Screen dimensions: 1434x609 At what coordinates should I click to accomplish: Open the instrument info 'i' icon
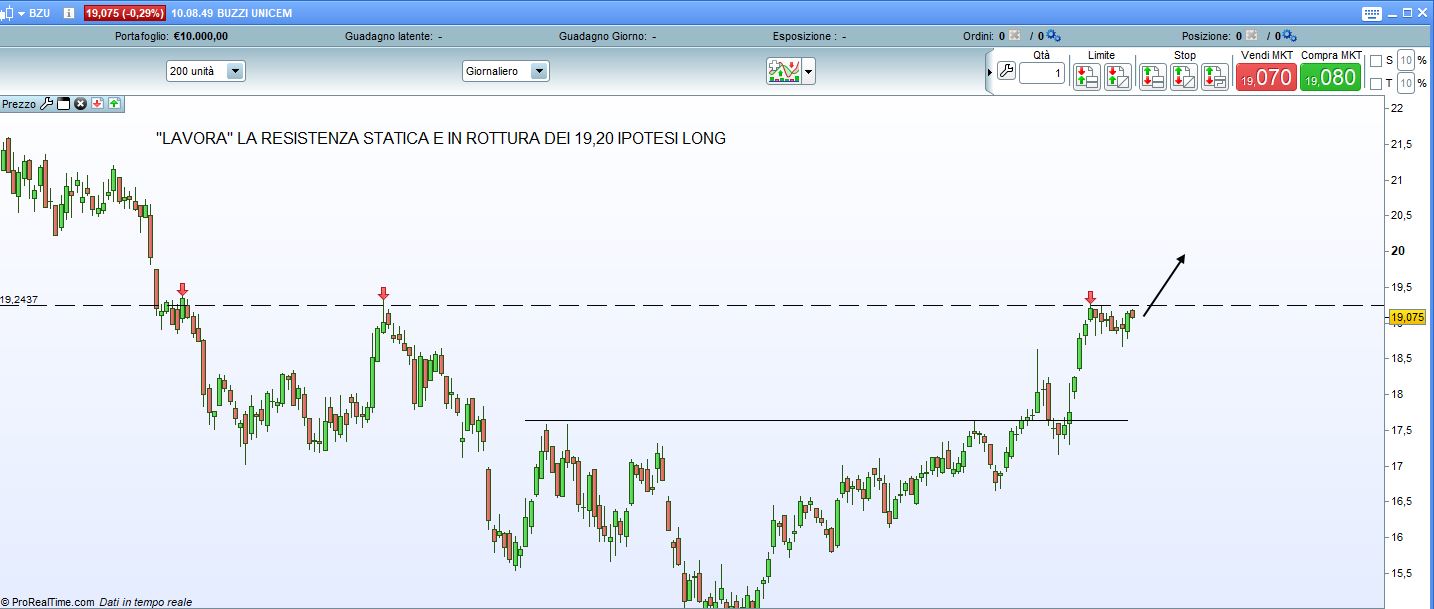click(x=69, y=13)
